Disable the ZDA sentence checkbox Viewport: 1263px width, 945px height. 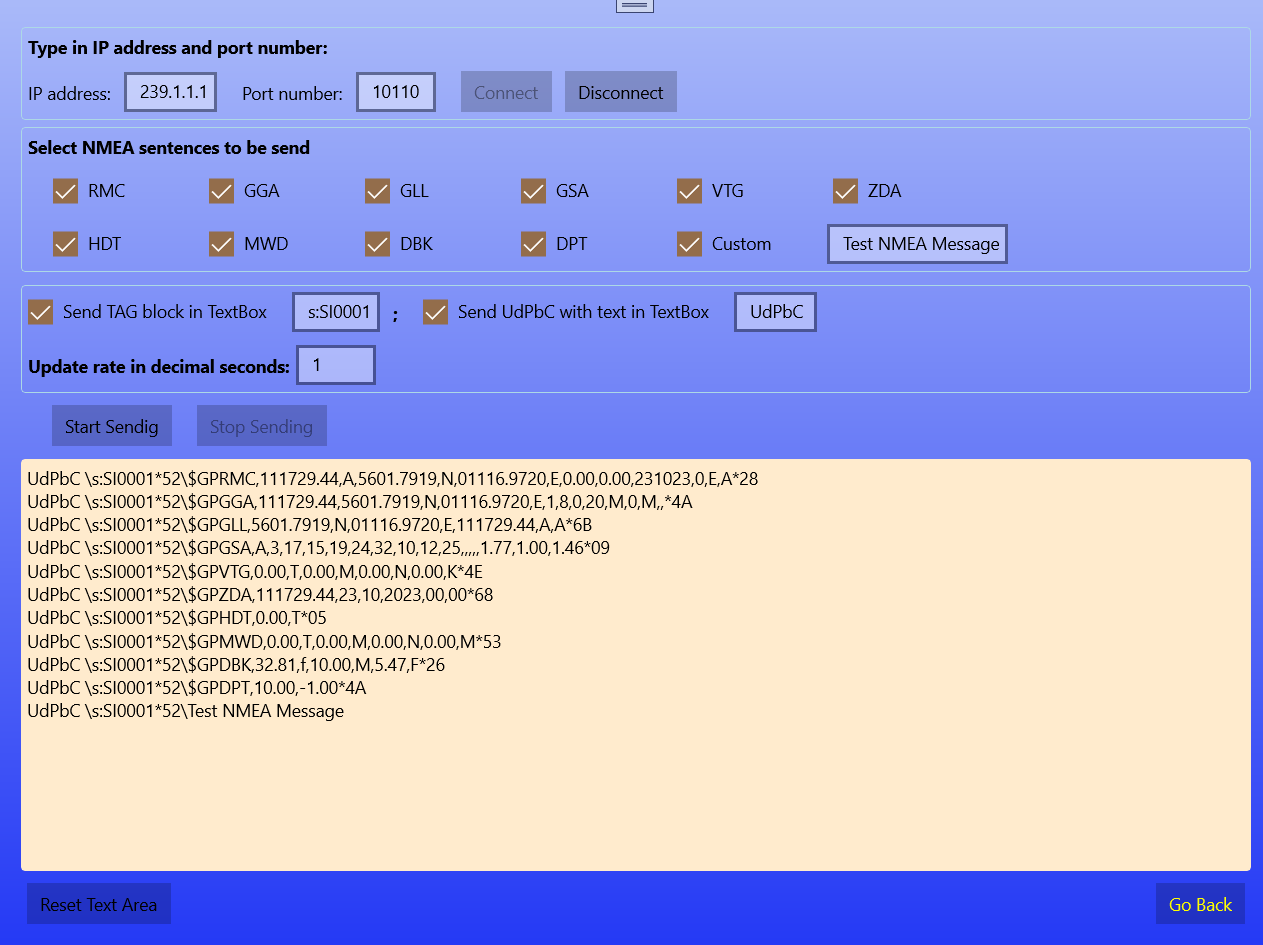[x=845, y=190]
